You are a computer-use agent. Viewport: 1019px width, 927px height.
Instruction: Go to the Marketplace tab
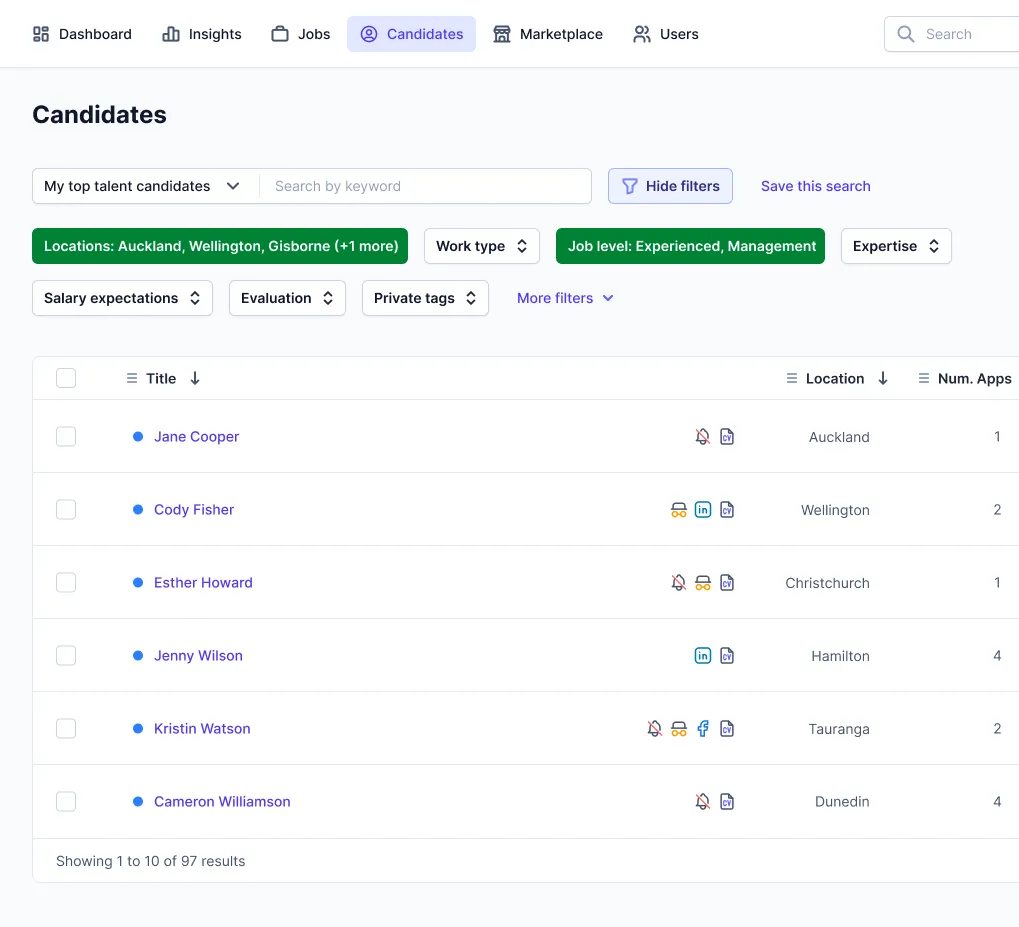548,34
